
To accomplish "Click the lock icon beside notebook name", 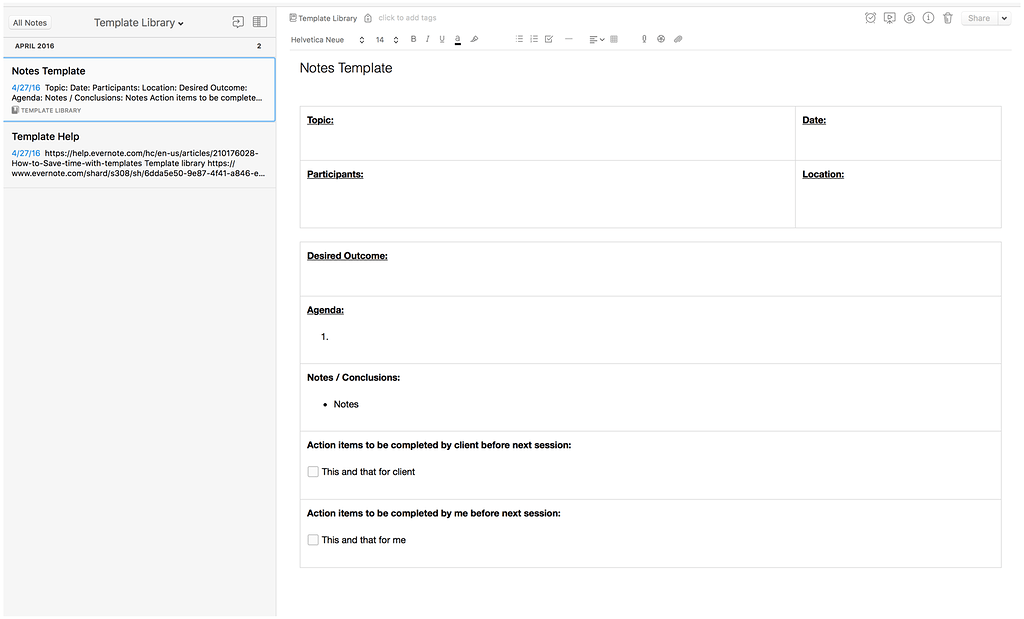I will (x=368, y=18).
